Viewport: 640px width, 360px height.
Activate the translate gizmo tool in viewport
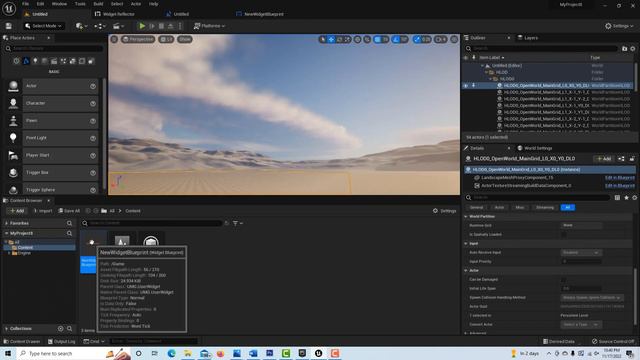(331, 39)
